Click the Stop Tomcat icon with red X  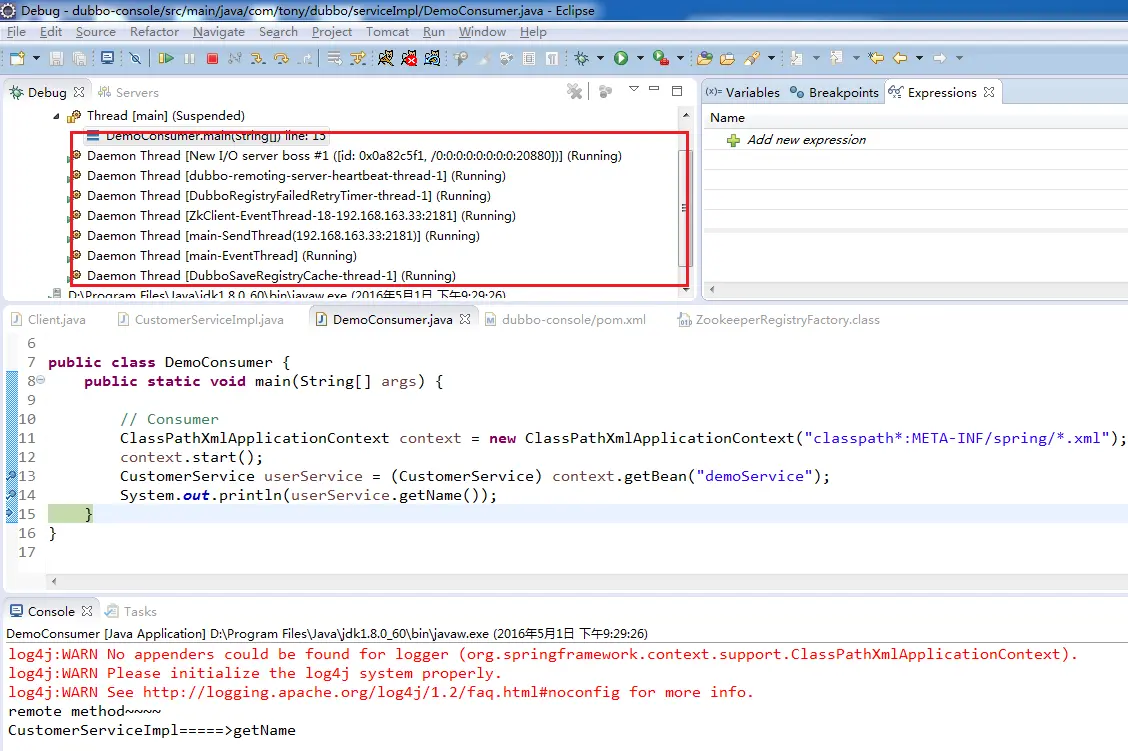click(x=409, y=58)
